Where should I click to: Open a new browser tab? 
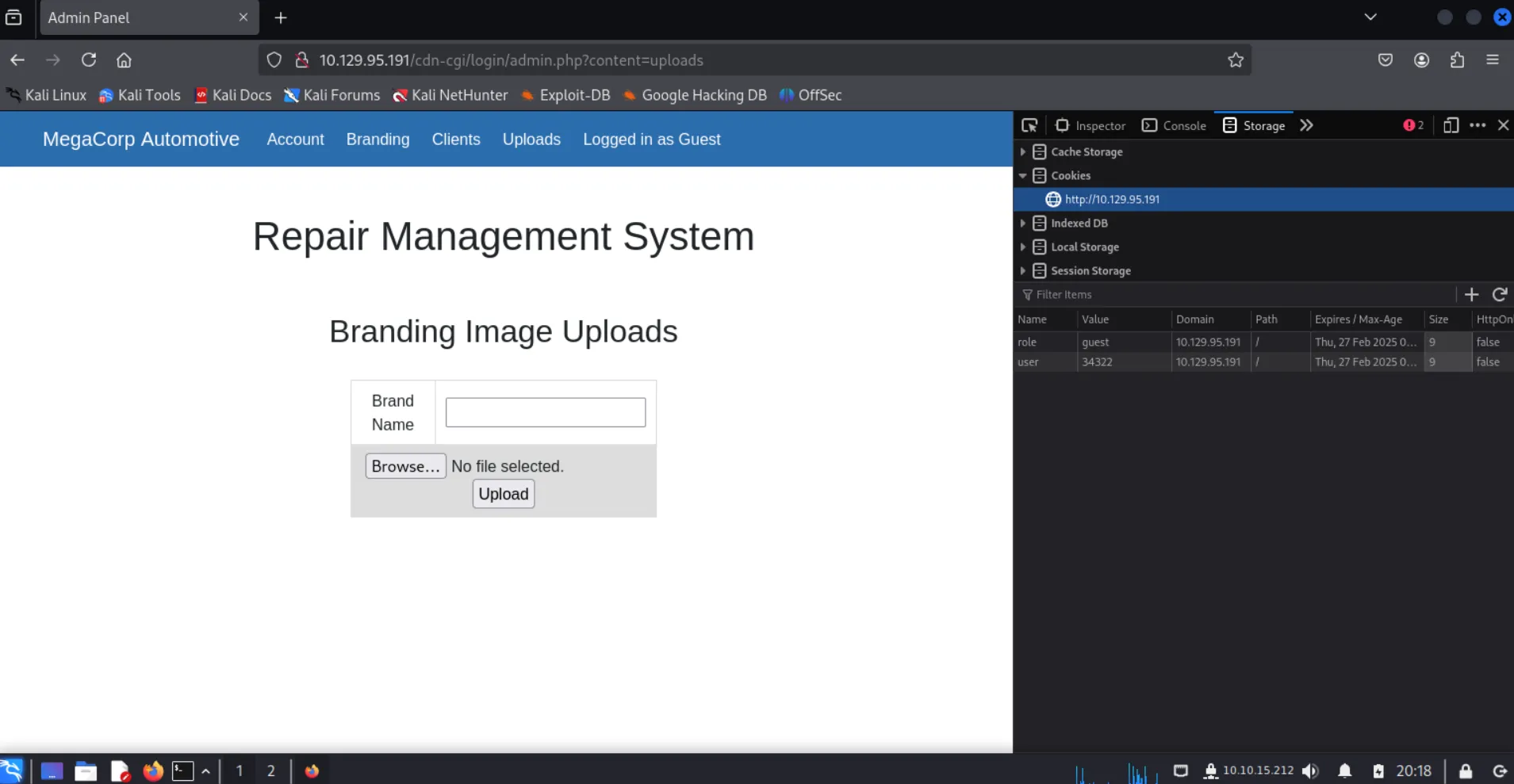(281, 17)
